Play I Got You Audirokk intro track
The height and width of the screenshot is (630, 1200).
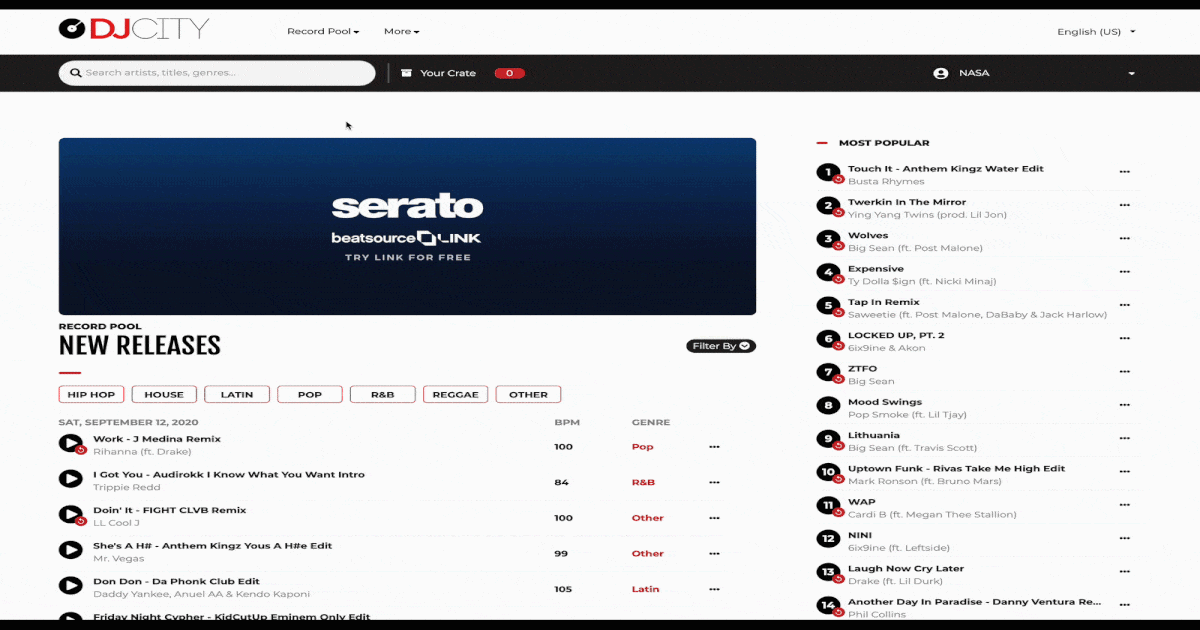pos(70,478)
